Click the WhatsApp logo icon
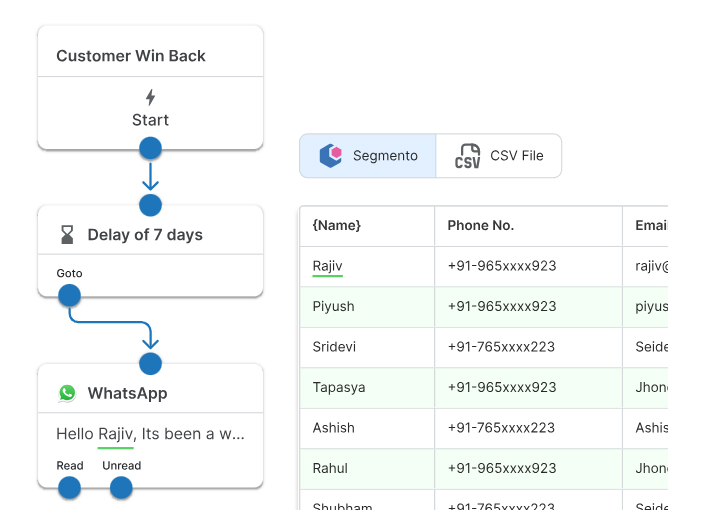Image resolution: width=702 pixels, height=520 pixels. click(67, 393)
